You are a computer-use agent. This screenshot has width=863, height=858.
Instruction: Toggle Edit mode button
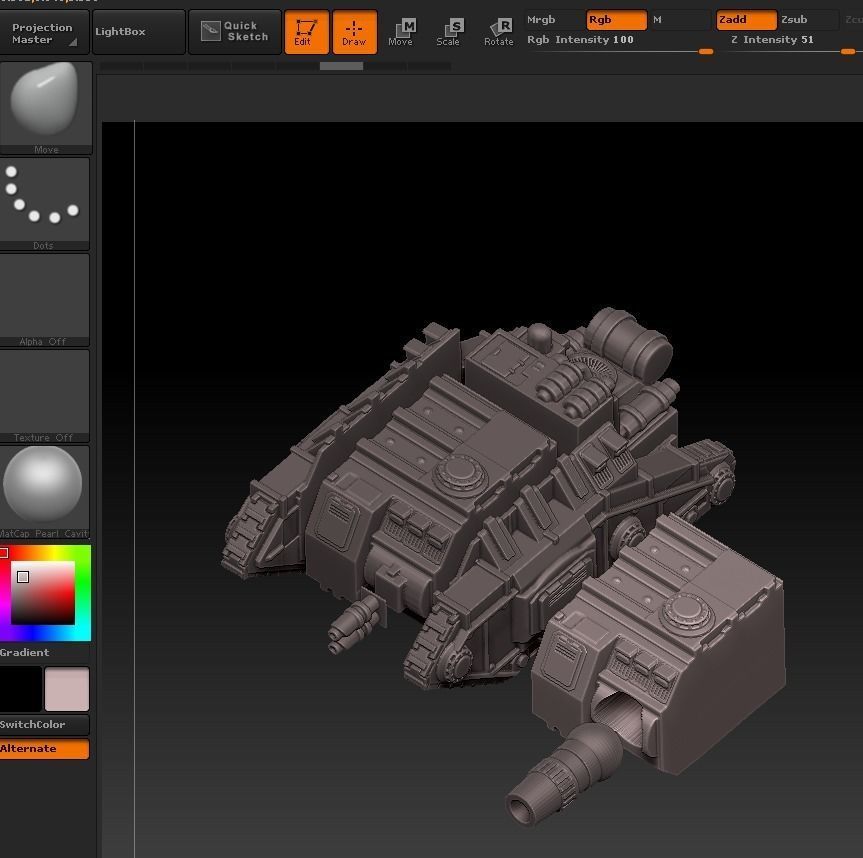click(307, 32)
